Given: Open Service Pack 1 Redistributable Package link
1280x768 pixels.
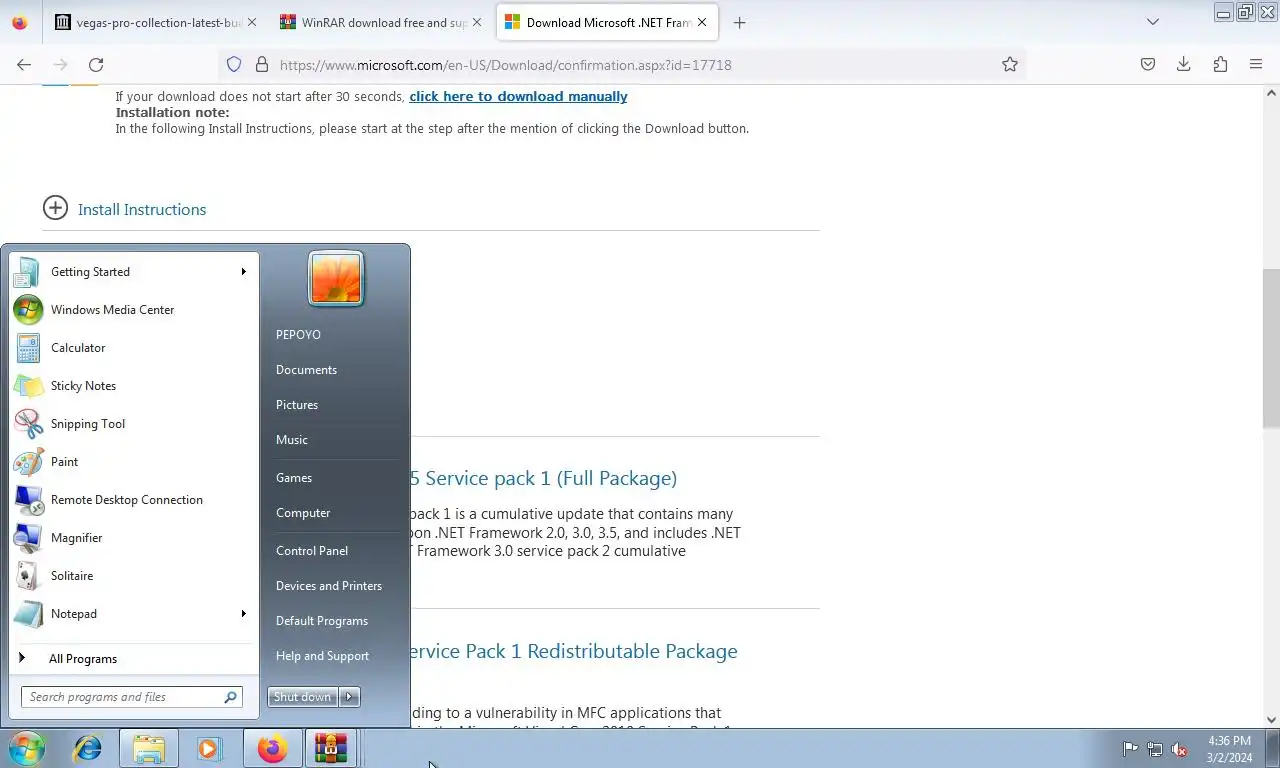Looking at the screenshot, I should 573,651.
